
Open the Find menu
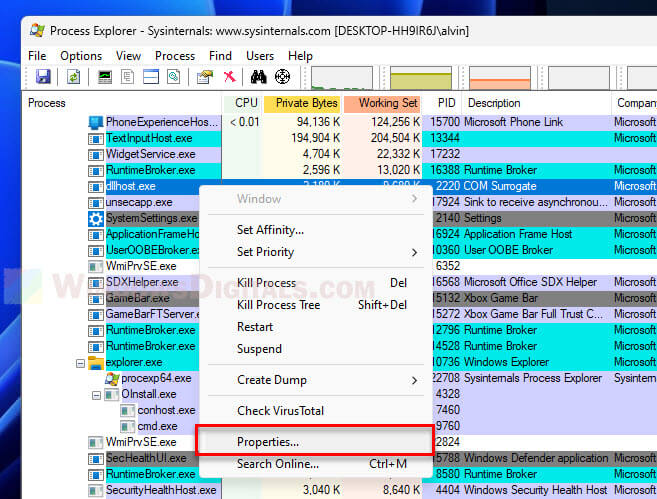pos(220,56)
